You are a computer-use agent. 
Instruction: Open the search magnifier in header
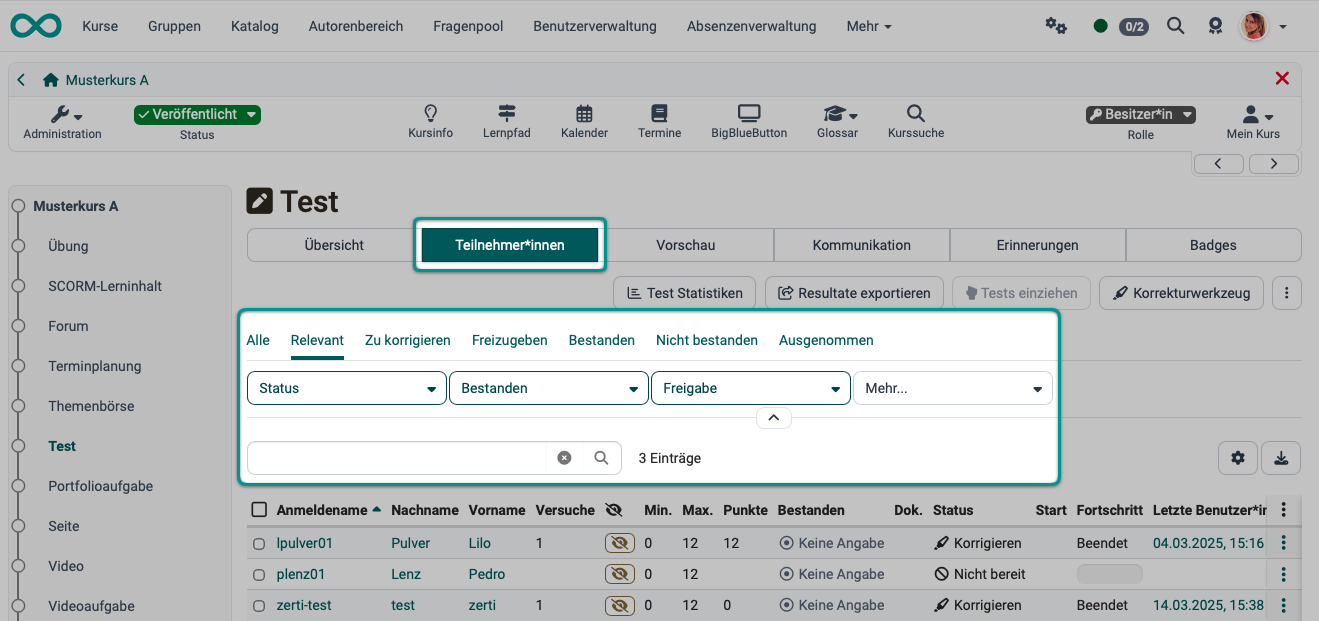coord(1176,26)
